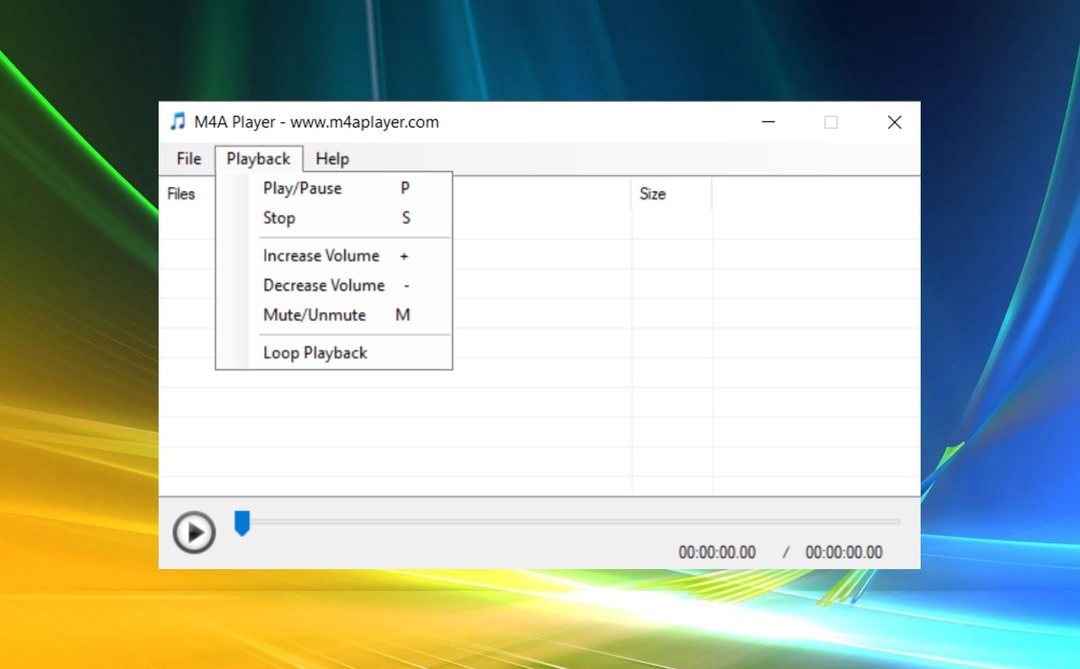Viewport: 1080px width, 669px height.
Task: Click the M4A Player window title text
Action: pos(316,122)
